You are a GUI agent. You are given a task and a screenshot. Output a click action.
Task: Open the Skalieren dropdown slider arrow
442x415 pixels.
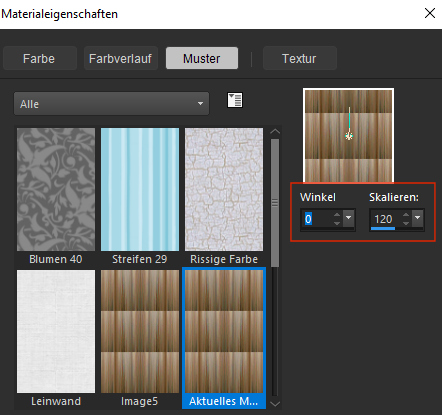(418, 218)
